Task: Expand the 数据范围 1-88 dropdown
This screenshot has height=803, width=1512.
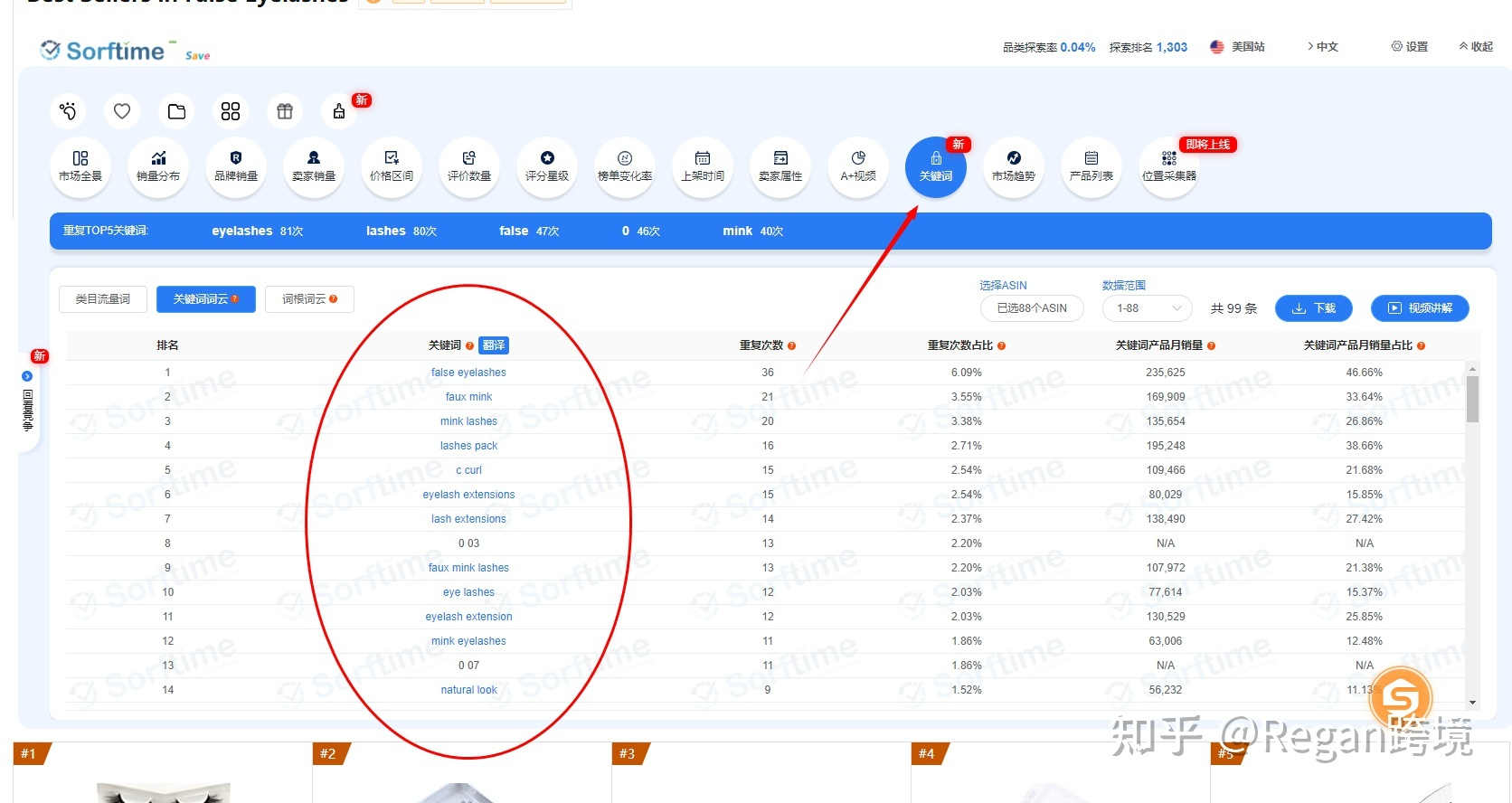Action: [1148, 308]
